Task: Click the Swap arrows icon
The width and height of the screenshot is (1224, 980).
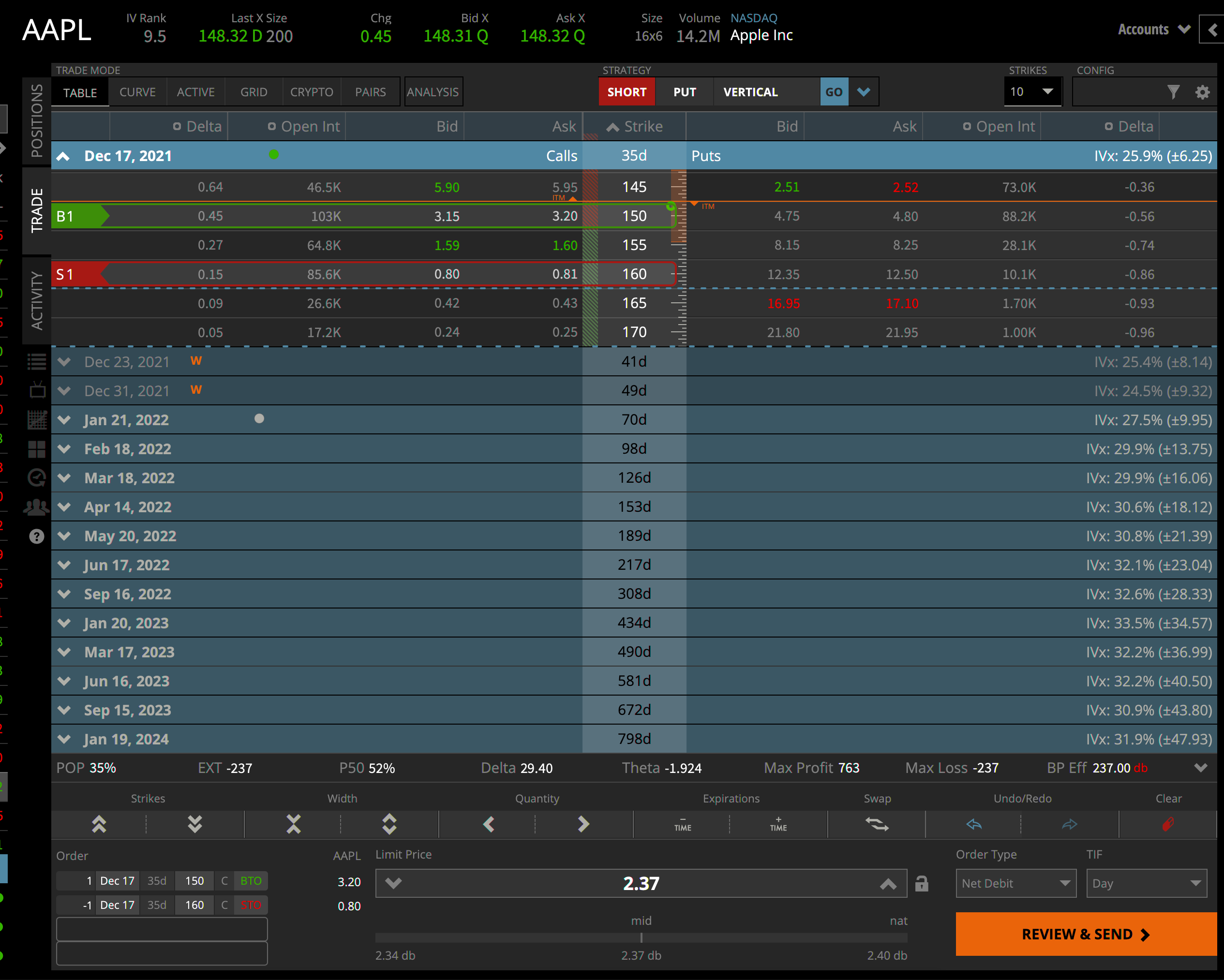Action: click(x=877, y=824)
